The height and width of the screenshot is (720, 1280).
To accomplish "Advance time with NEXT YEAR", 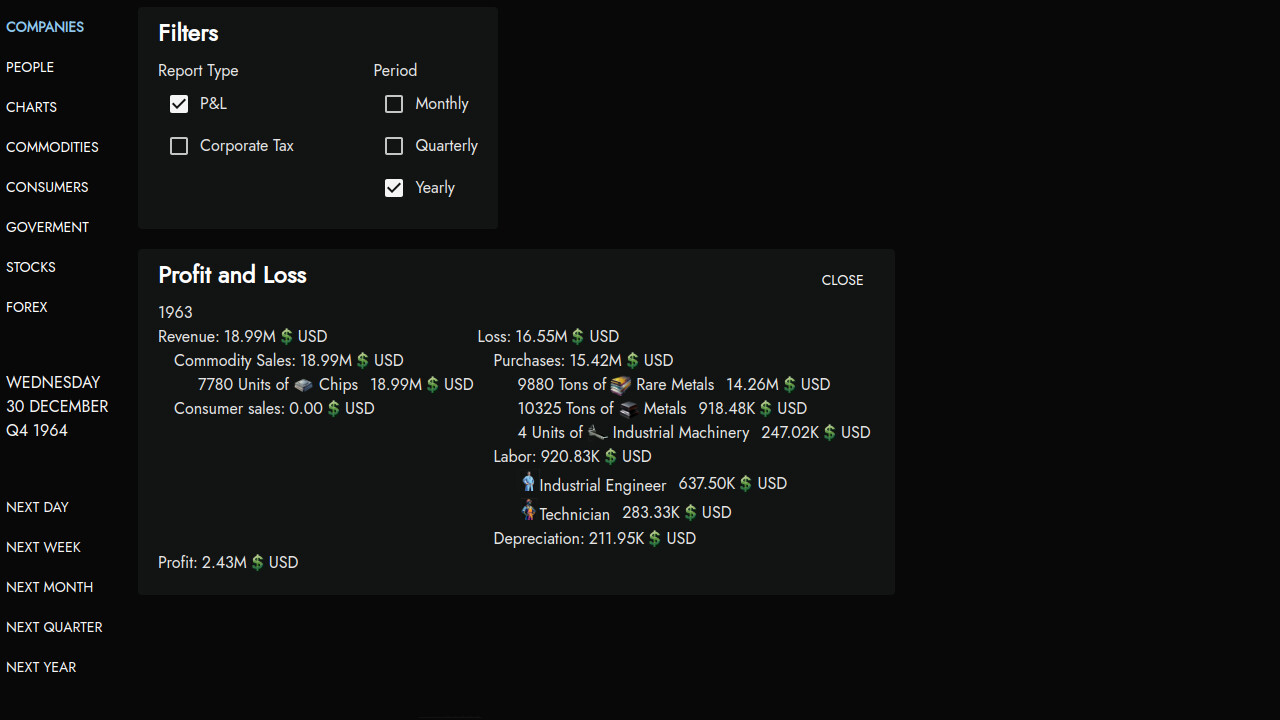I will click(x=41, y=667).
